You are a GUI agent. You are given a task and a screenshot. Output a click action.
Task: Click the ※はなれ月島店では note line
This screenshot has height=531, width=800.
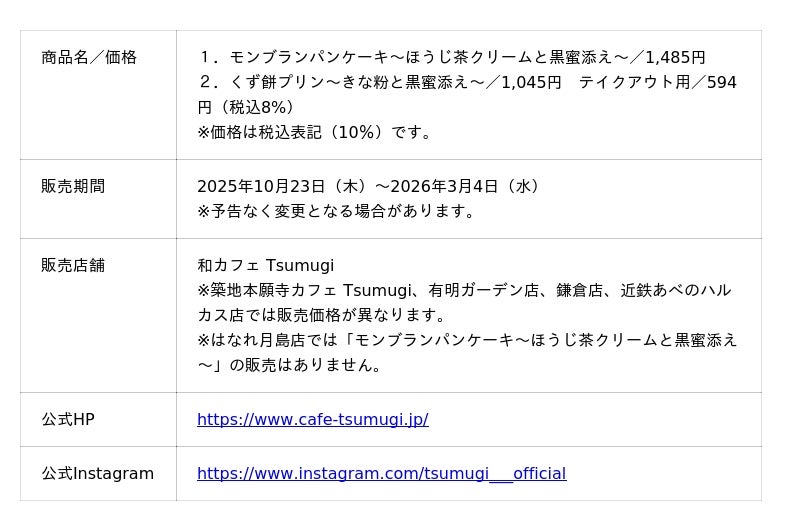click(x=467, y=340)
